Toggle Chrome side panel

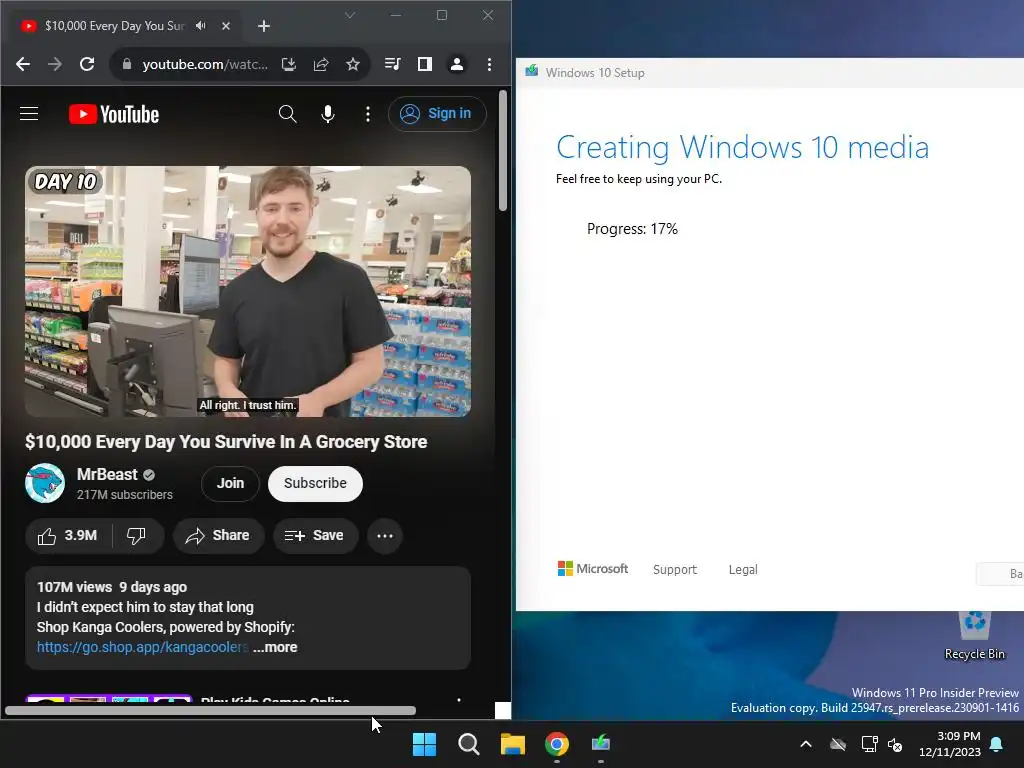[x=424, y=64]
